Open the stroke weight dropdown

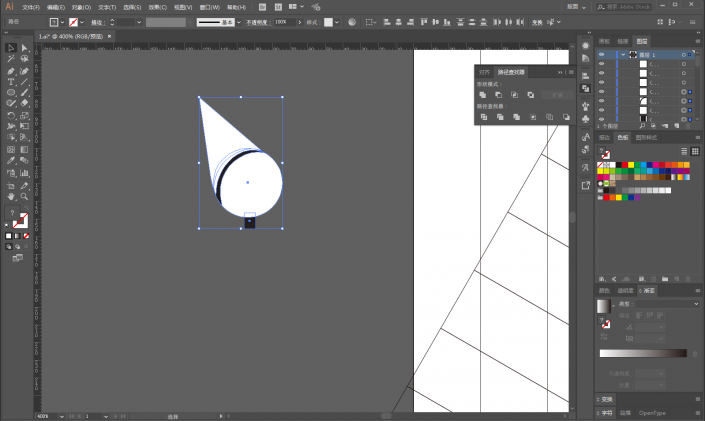139,22
